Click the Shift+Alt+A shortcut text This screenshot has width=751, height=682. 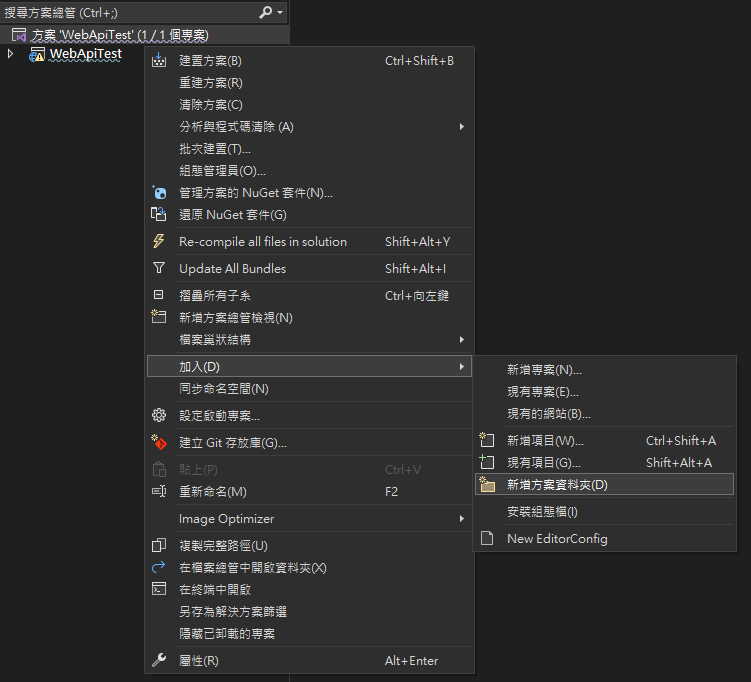[x=679, y=462]
